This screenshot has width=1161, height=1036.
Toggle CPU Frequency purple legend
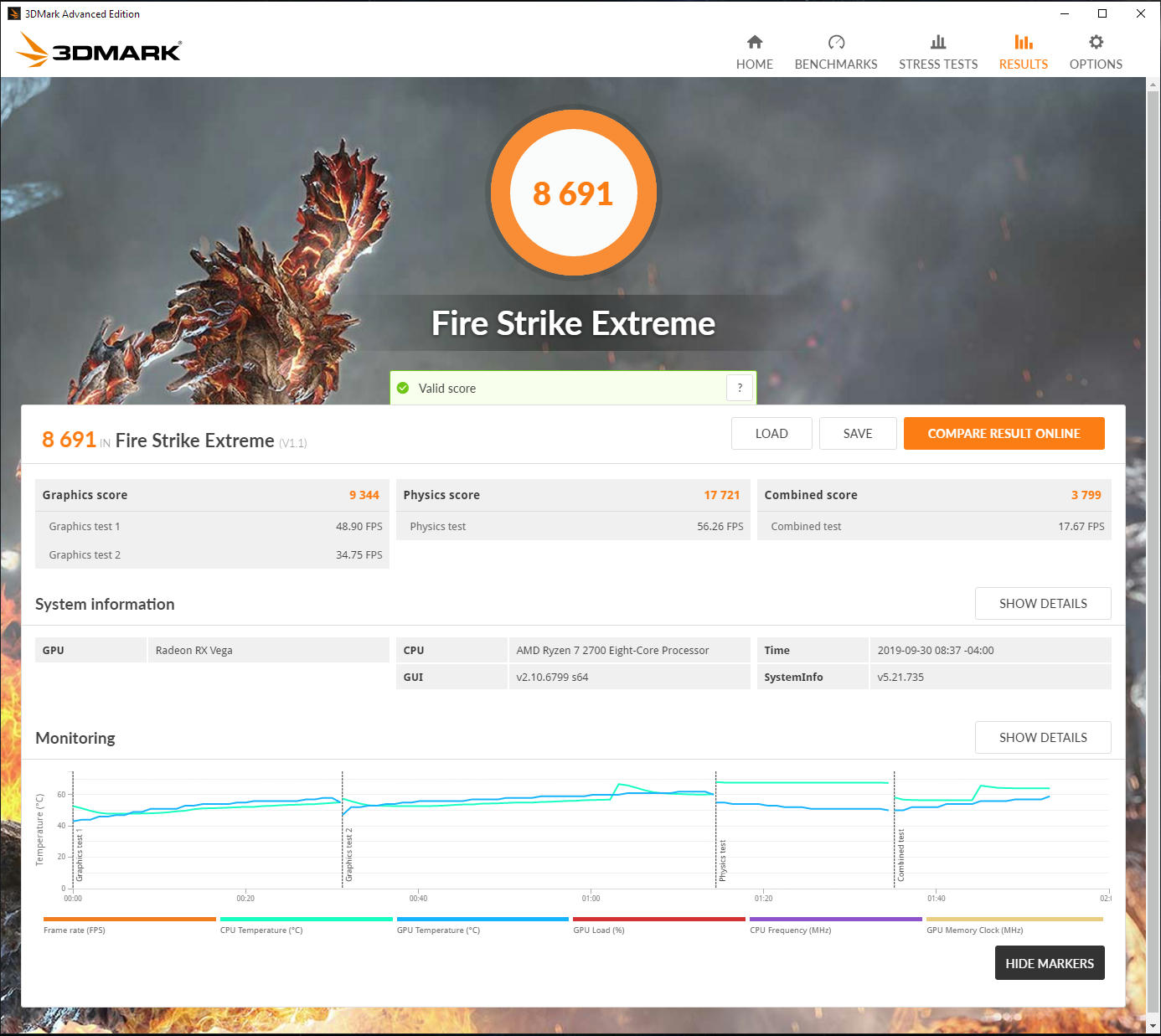click(x=836, y=925)
